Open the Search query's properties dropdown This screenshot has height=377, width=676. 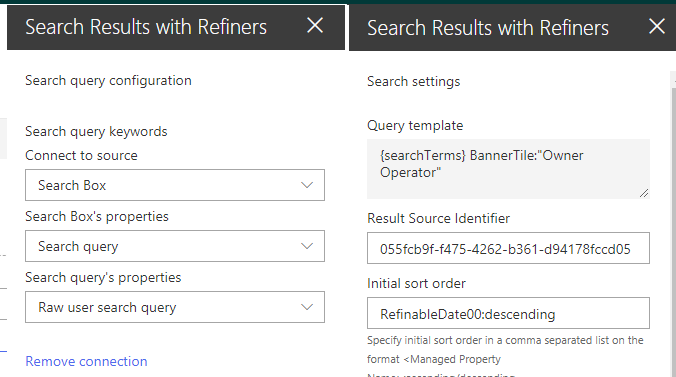click(175, 307)
